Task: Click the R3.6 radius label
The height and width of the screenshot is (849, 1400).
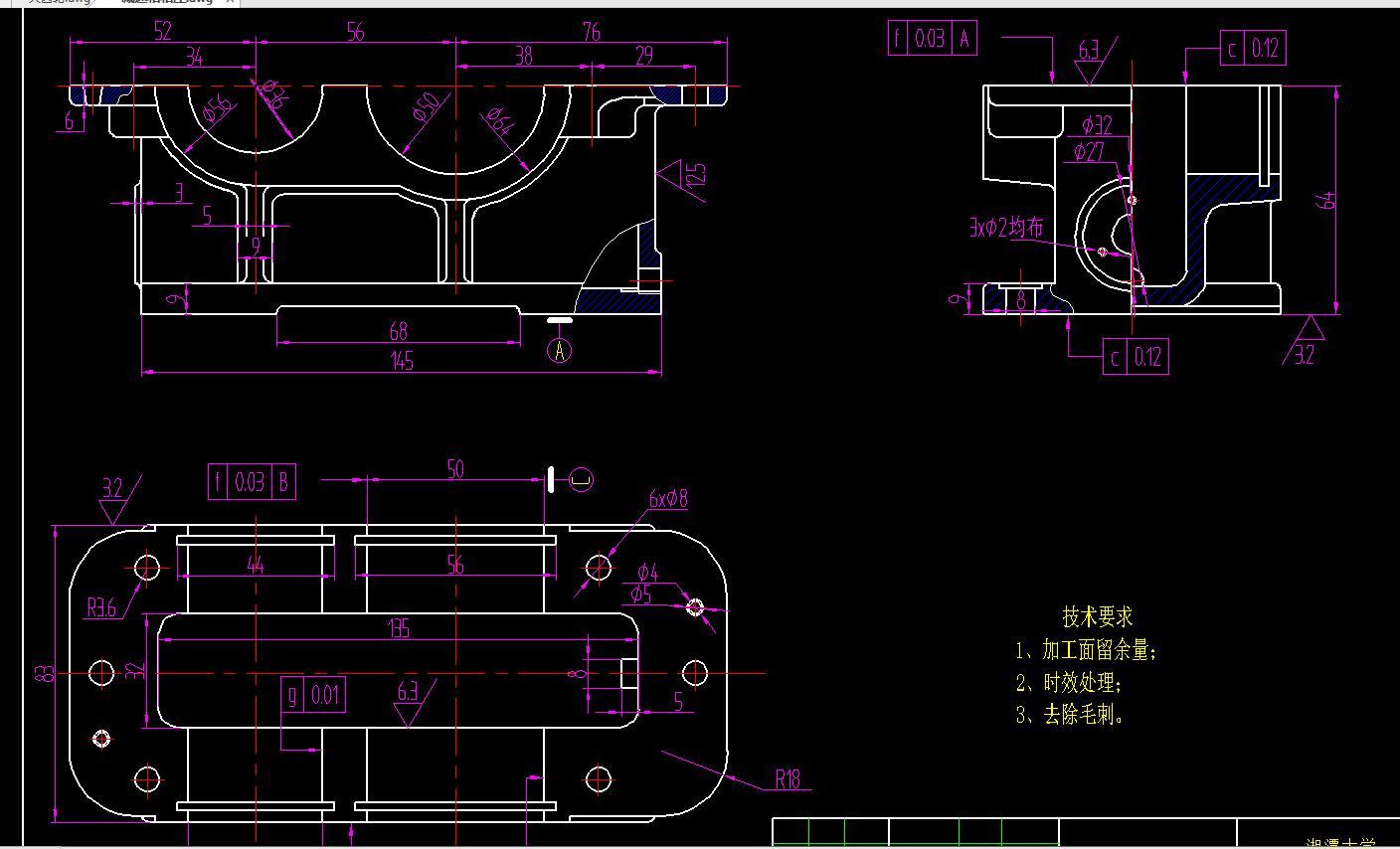Action: [x=102, y=607]
